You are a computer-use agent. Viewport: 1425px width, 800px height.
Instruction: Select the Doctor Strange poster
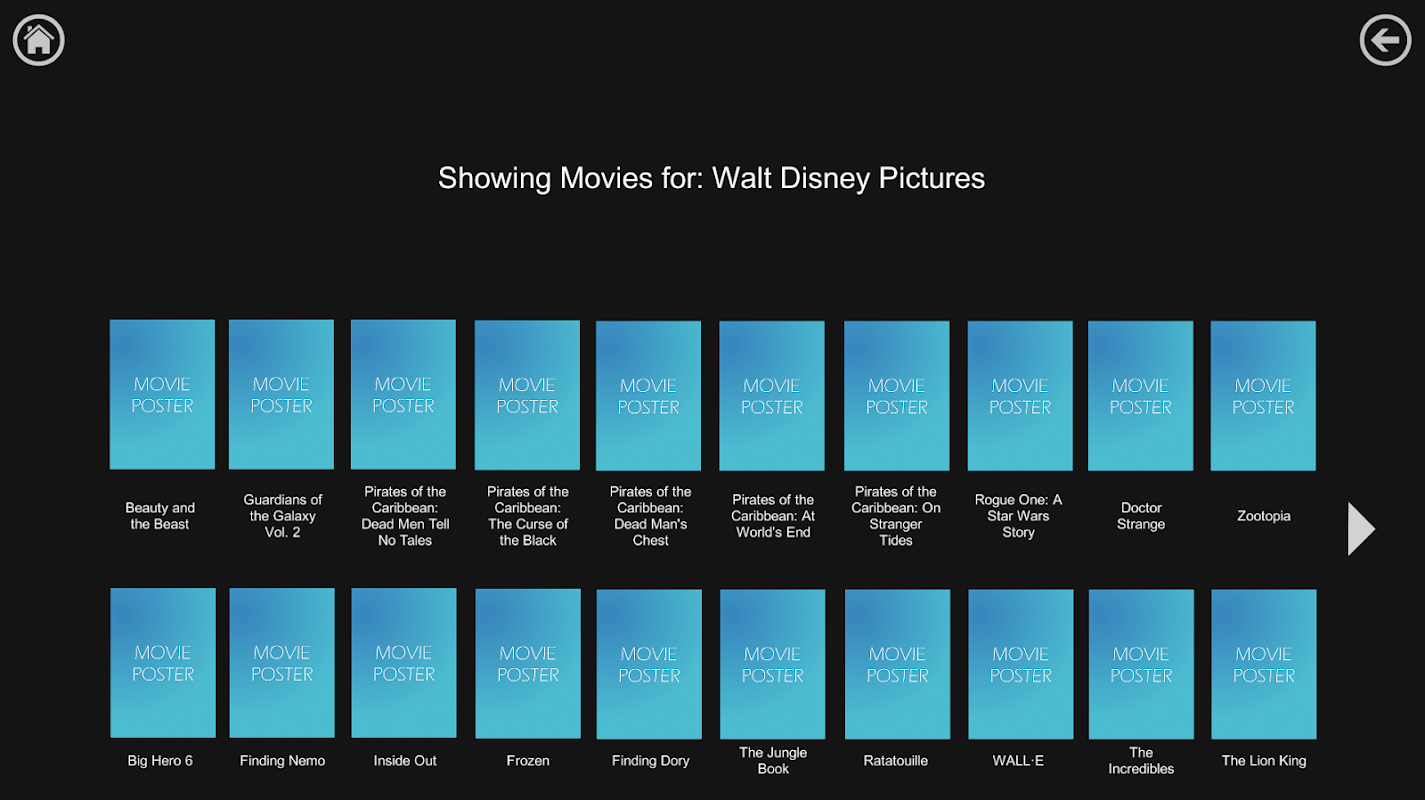tap(1141, 395)
